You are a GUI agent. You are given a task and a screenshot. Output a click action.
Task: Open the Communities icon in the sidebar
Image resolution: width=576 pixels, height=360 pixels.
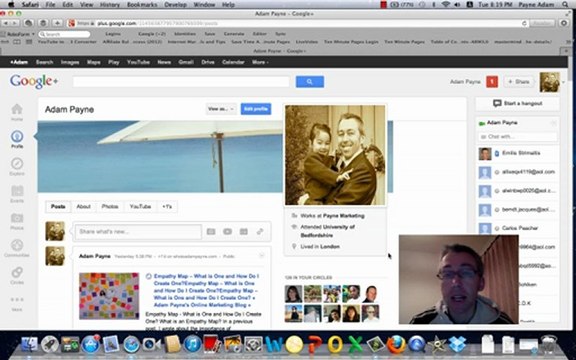(17, 245)
